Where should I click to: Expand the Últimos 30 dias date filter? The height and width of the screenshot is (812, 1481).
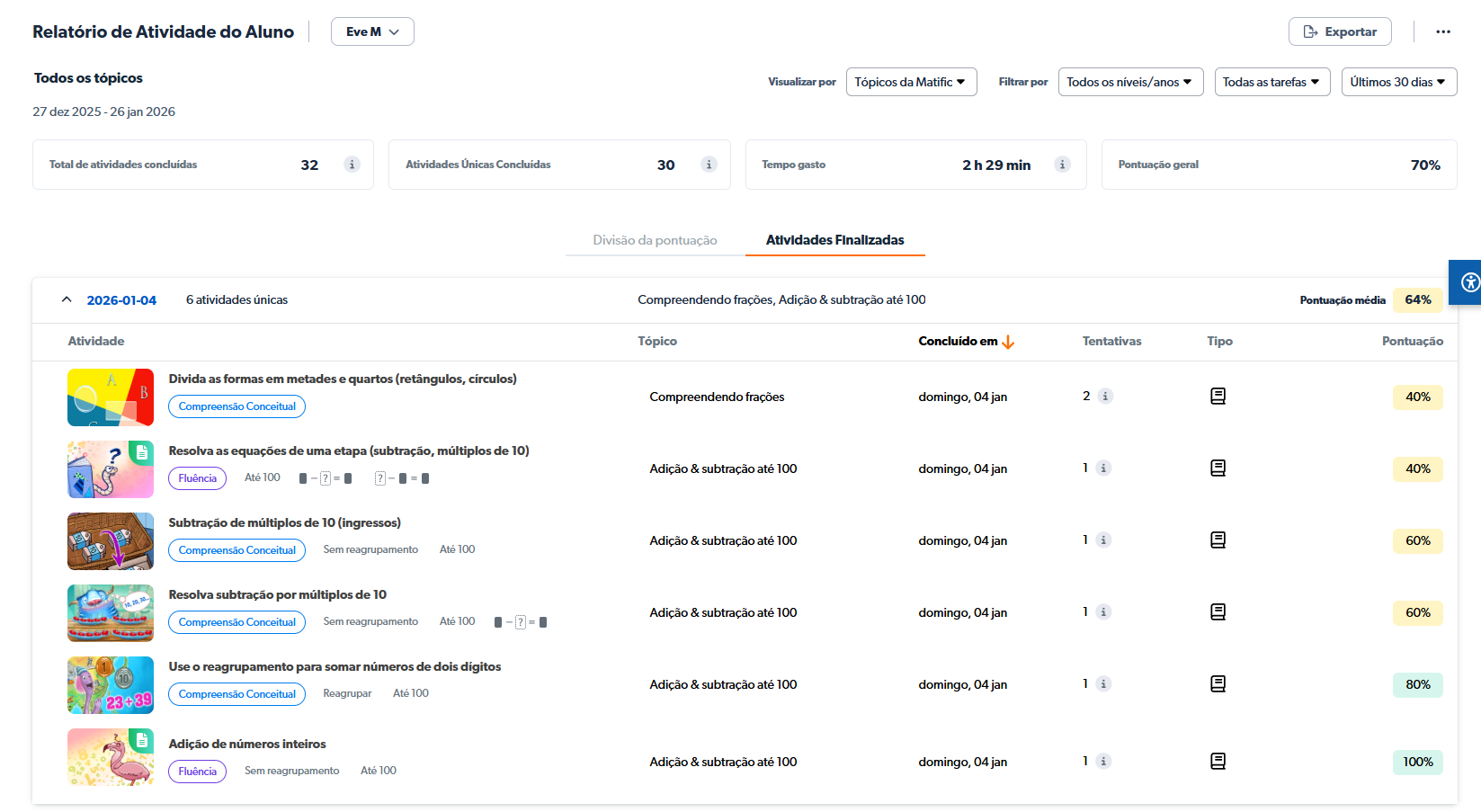(x=1398, y=82)
